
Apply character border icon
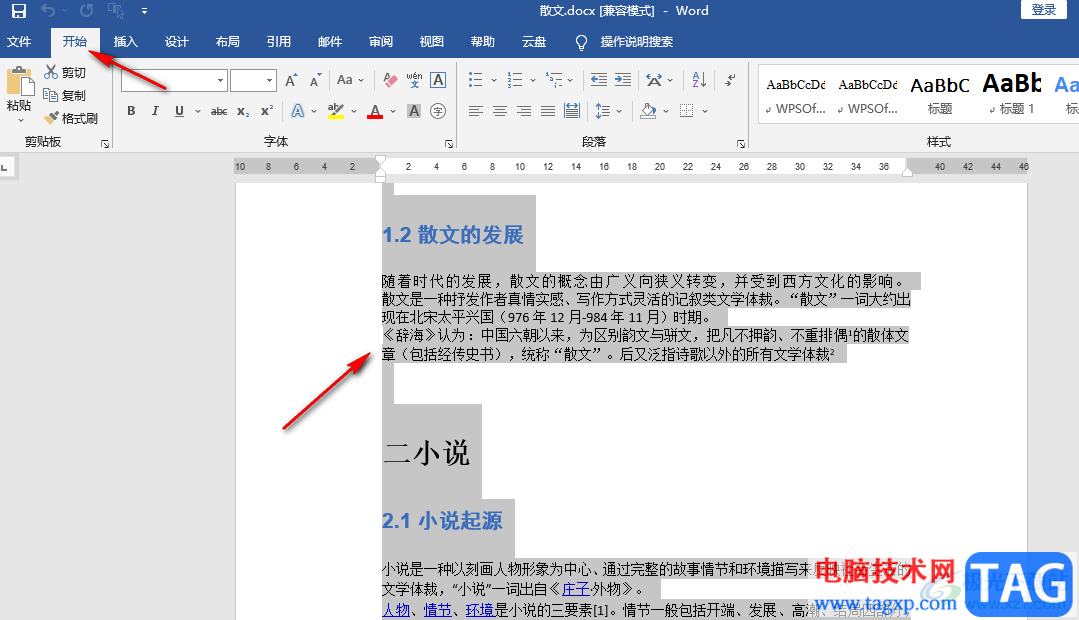[x=438, y=81]
